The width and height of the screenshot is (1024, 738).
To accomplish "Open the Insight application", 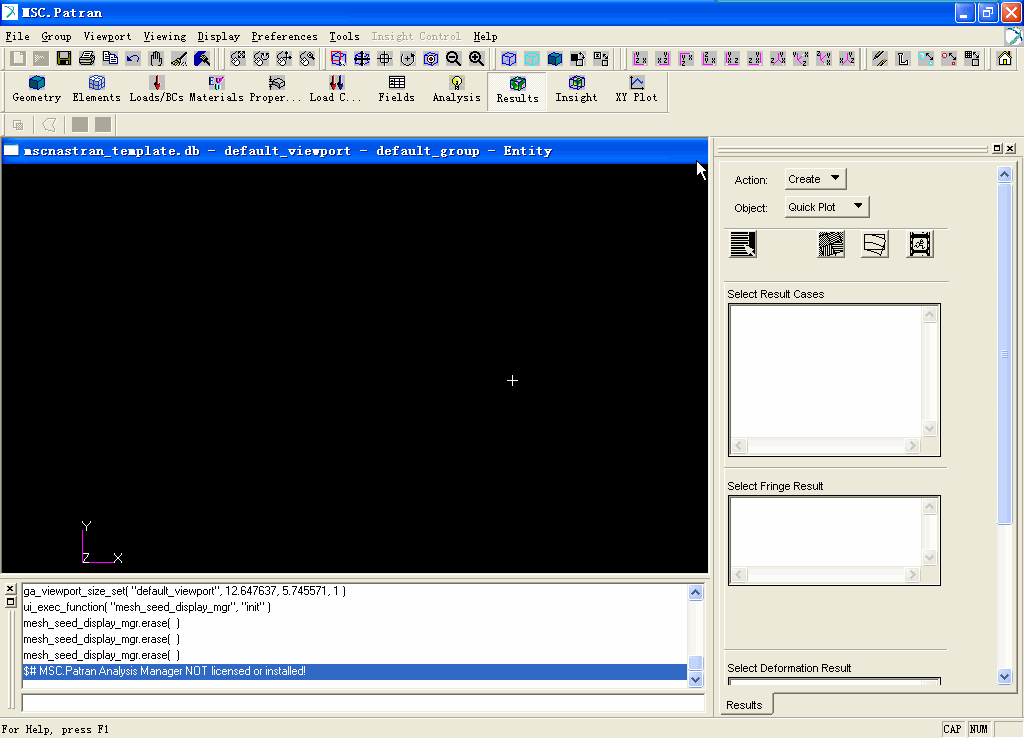I will coord(576,89).
